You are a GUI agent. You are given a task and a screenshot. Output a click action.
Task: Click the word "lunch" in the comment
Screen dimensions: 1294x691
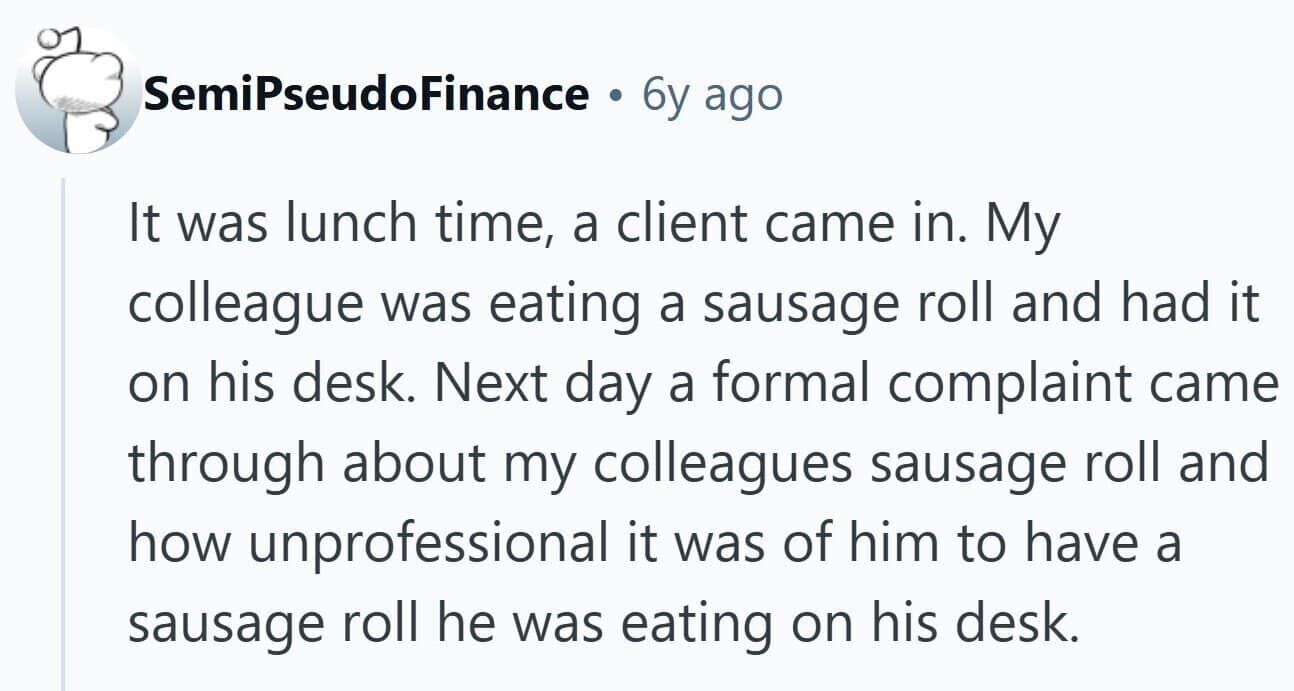(338, 222)
